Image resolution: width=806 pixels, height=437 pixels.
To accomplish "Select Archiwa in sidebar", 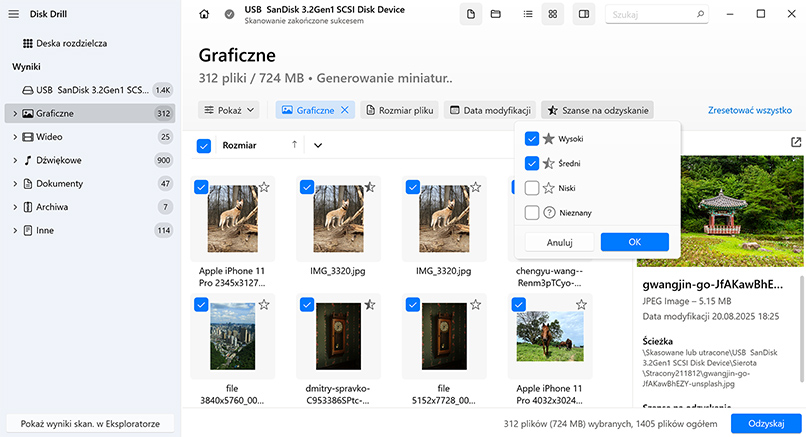I will (90, 207).
